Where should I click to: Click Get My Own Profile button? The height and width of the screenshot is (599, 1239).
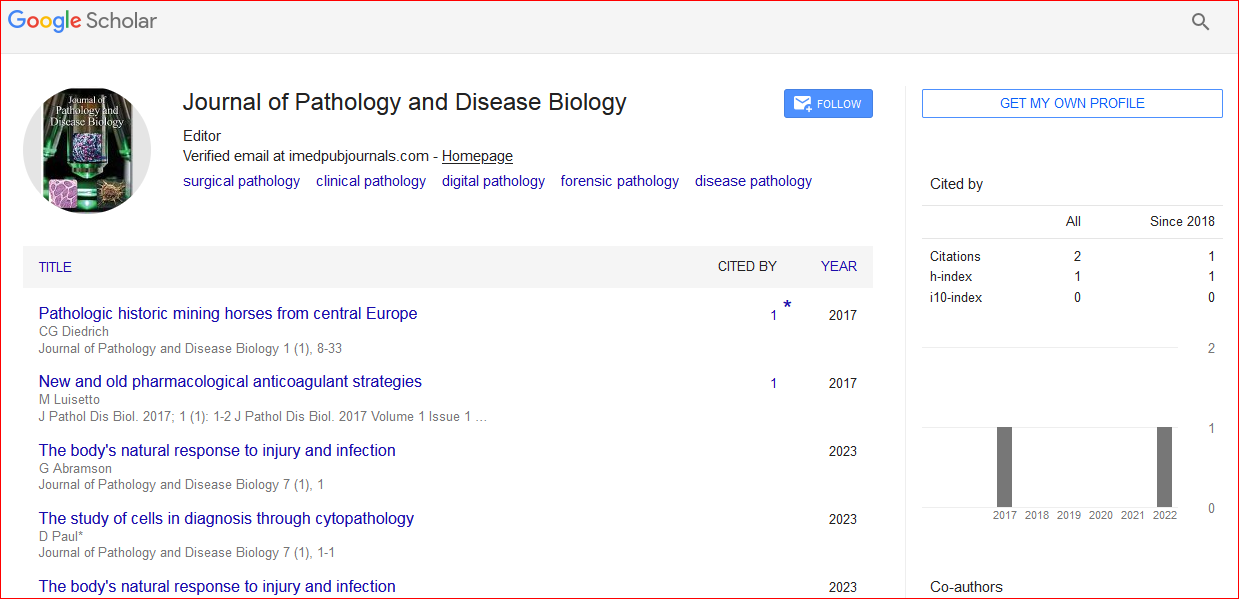coord(1072,104)
